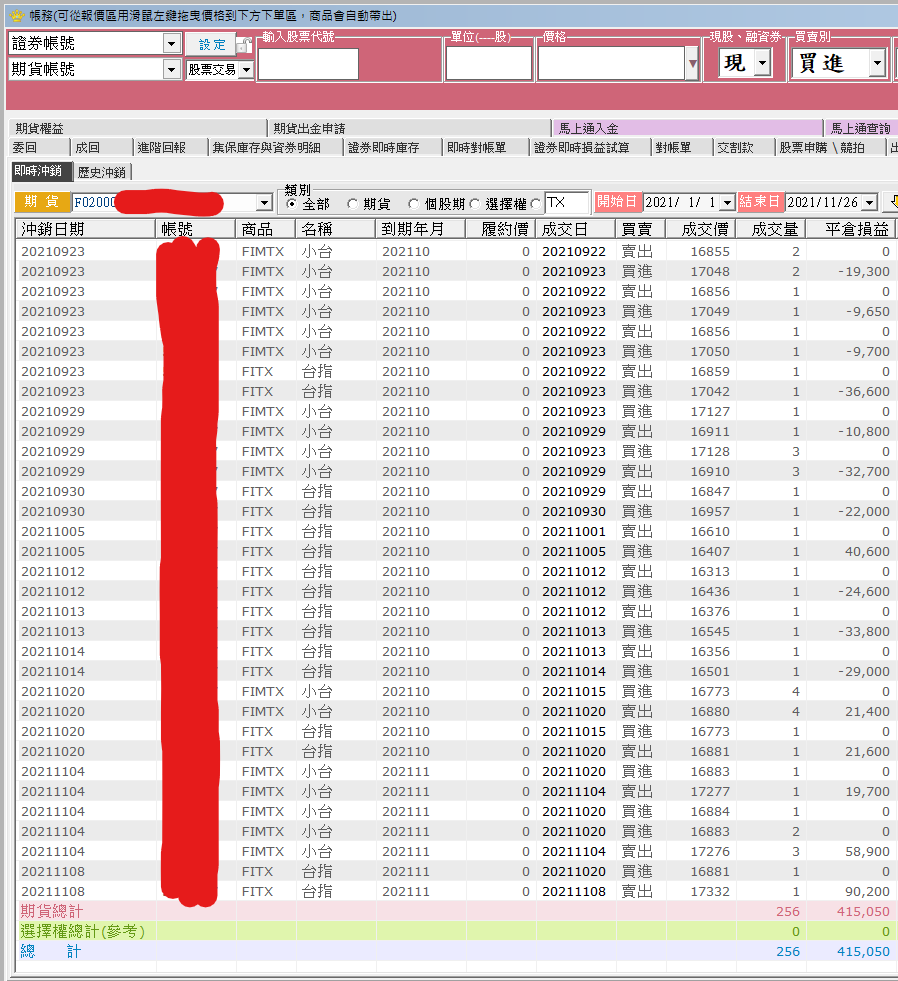Click the 買賣 column header

(x=641, y=229)
